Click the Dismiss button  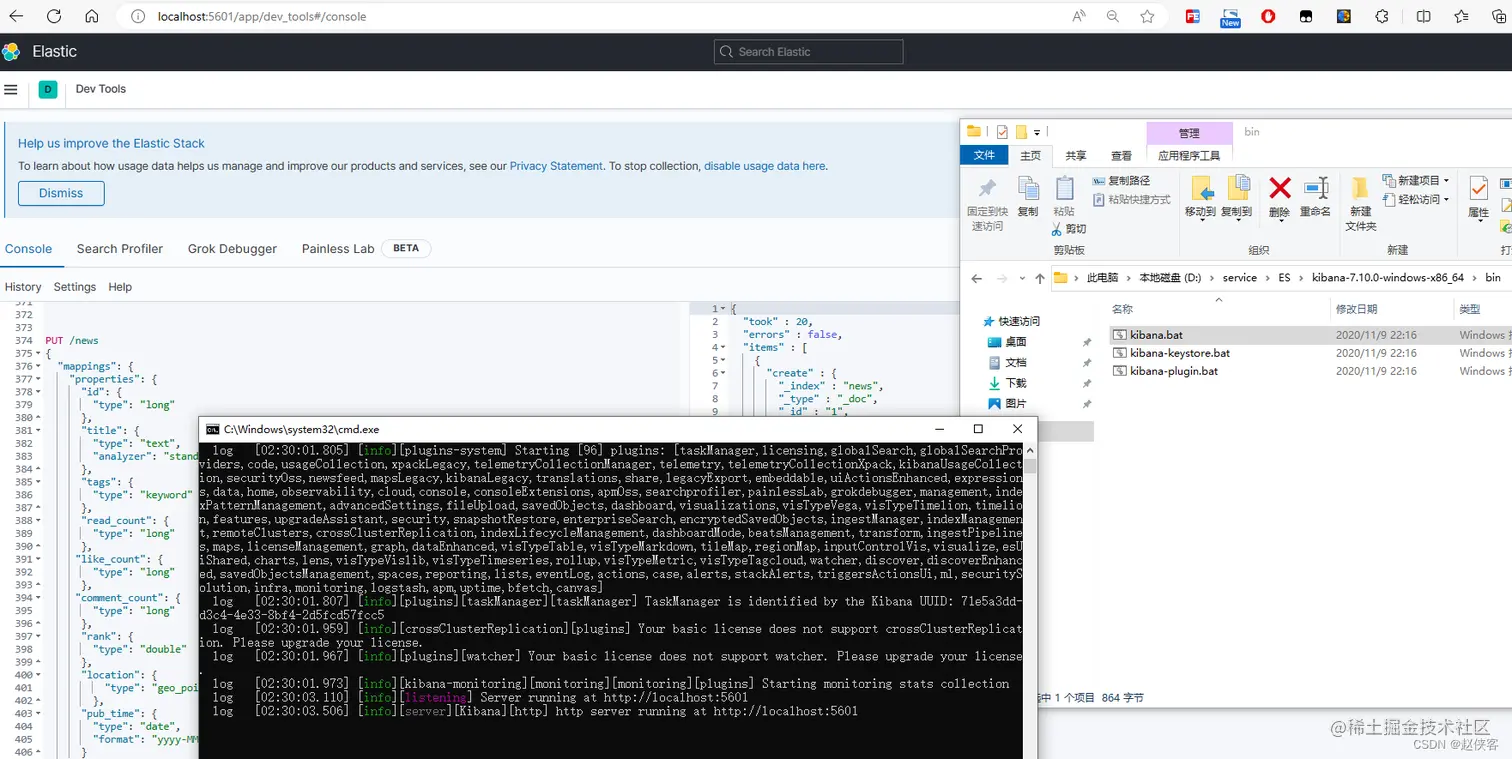61,193
